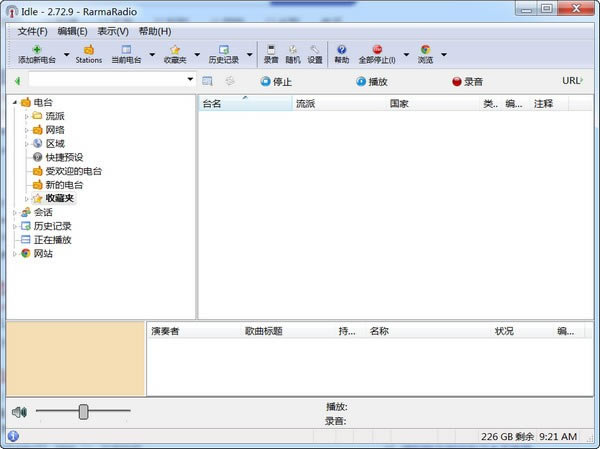Open the 帮助(H) menu

(155, 31)
